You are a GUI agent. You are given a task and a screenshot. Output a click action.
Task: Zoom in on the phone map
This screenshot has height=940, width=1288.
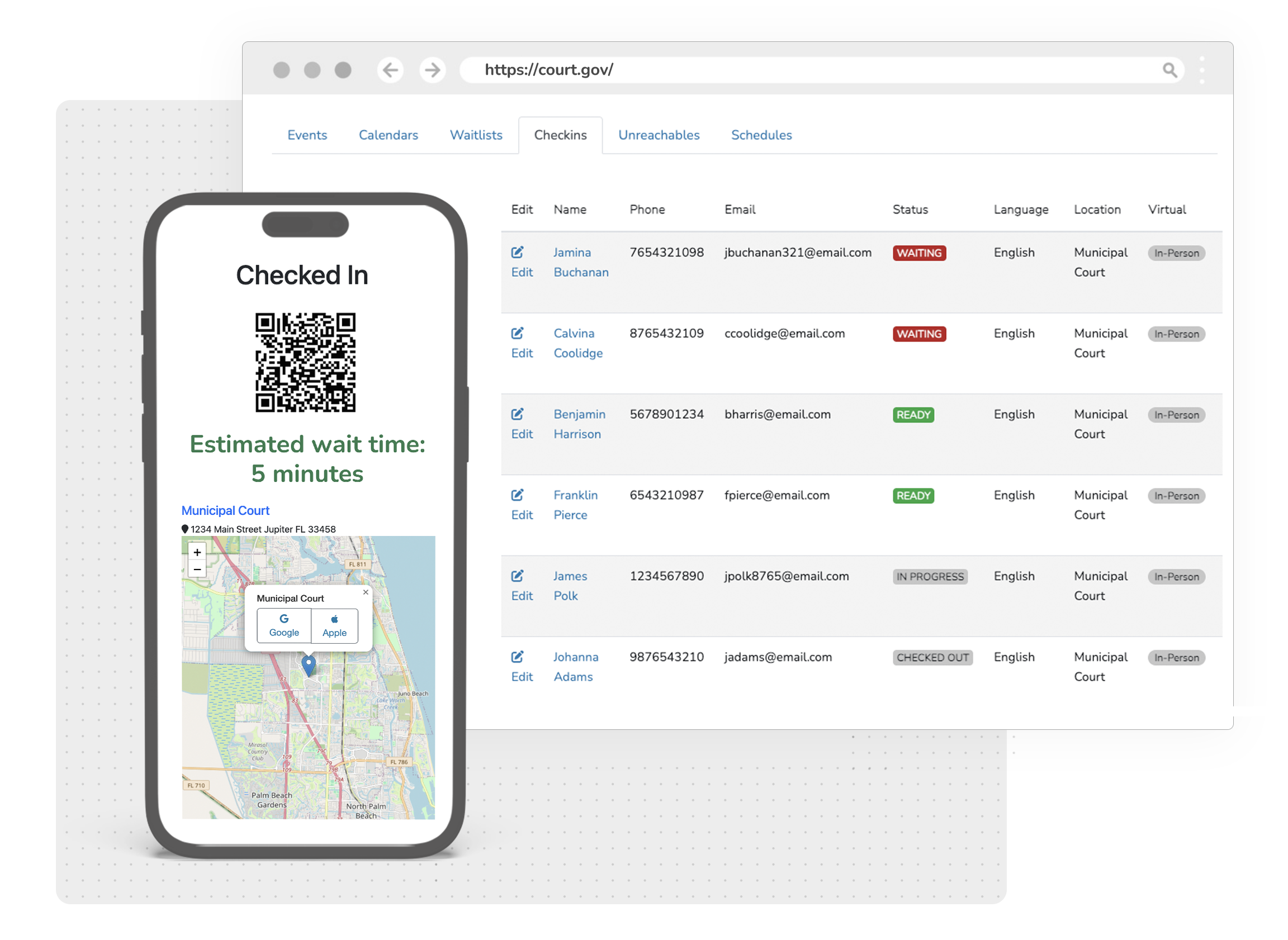click(x=197, y=552)
